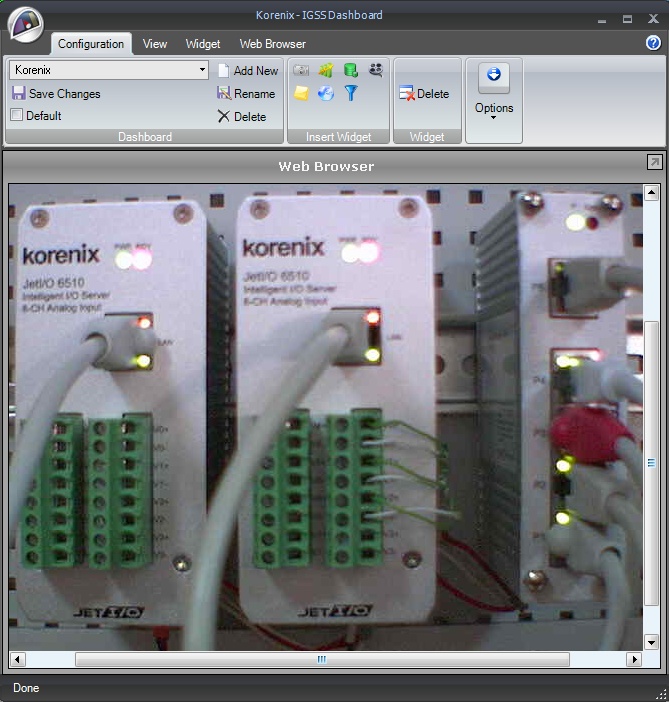Open the Widget ribbon tab
Viewport: 669px width, 702px height.
[203, 44]
